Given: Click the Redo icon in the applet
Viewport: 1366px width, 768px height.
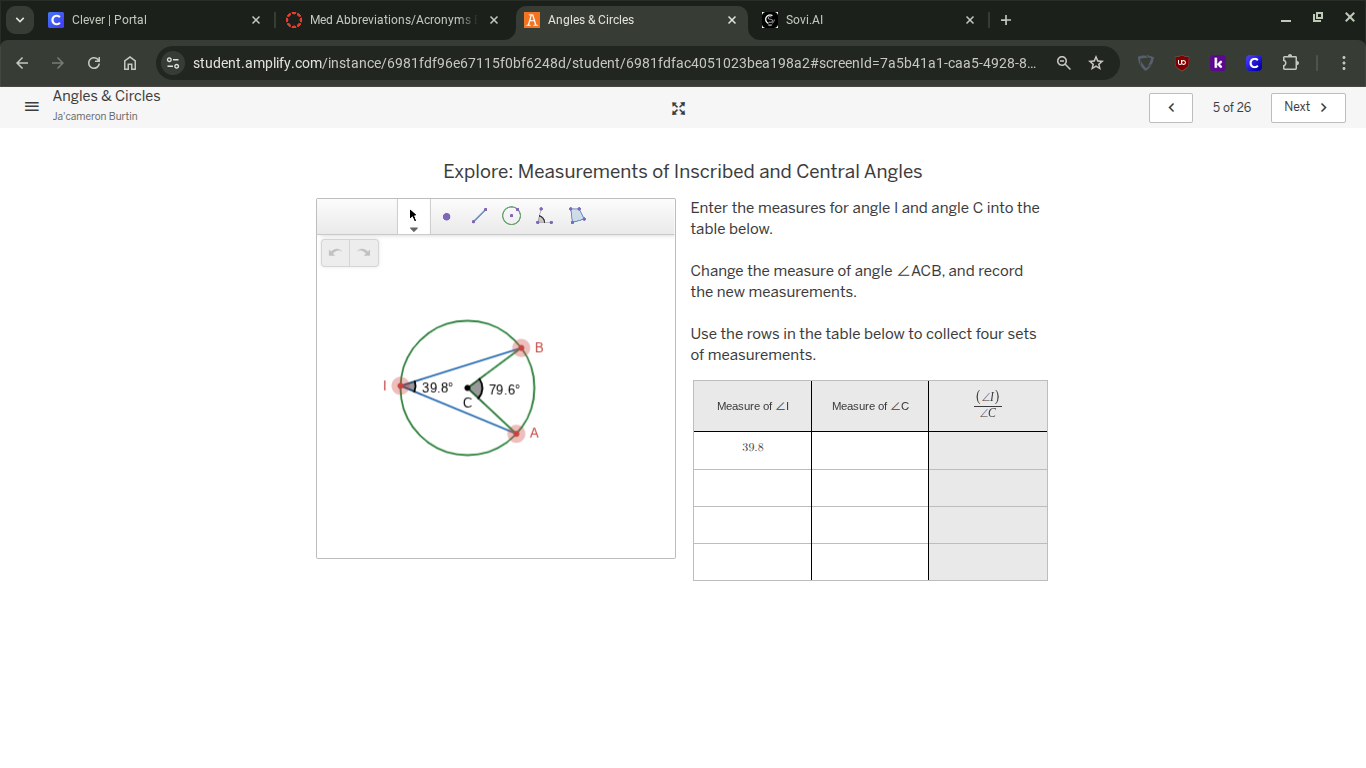Looking at the screenshot, I should pyautogui.click(x=364, y=252).
